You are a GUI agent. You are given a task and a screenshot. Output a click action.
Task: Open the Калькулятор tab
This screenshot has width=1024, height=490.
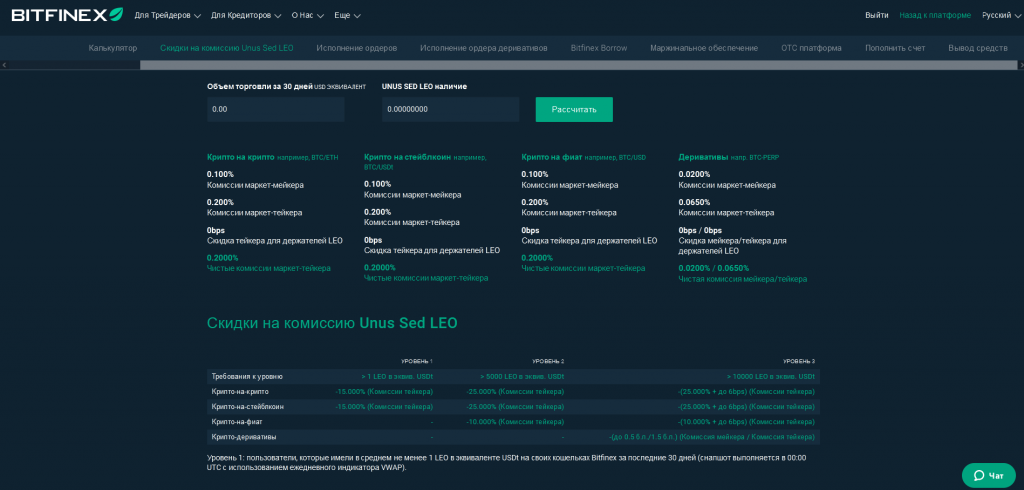113,48
